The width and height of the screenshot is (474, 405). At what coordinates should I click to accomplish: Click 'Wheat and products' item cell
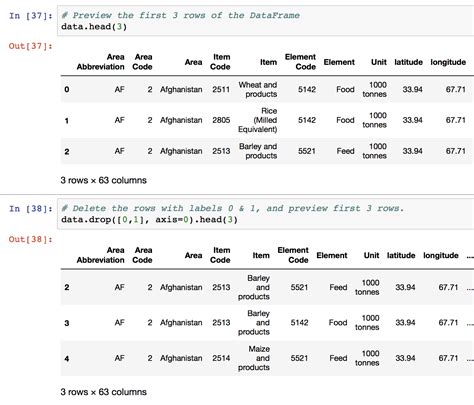[x=258, y=89]
